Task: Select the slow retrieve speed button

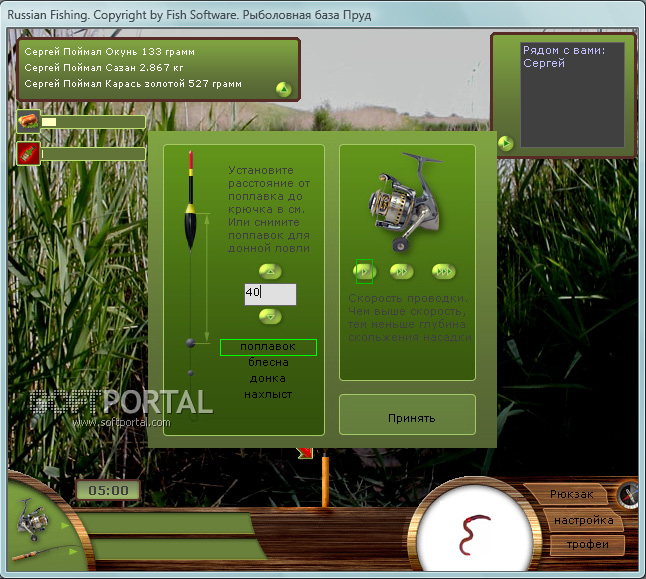Action: [x=364, y=271]
